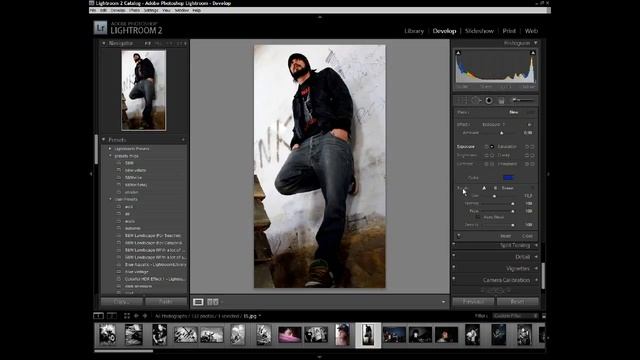Click the Lightroom Lr logo

[x=100, y=28]
